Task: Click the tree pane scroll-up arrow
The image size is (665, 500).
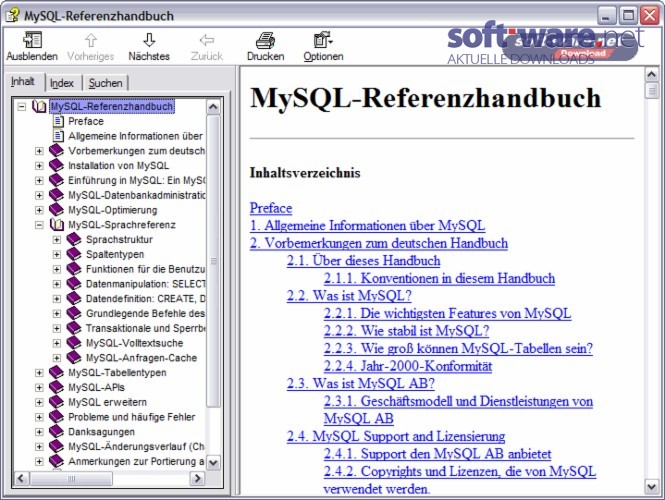Action: (x=213, y=107)
